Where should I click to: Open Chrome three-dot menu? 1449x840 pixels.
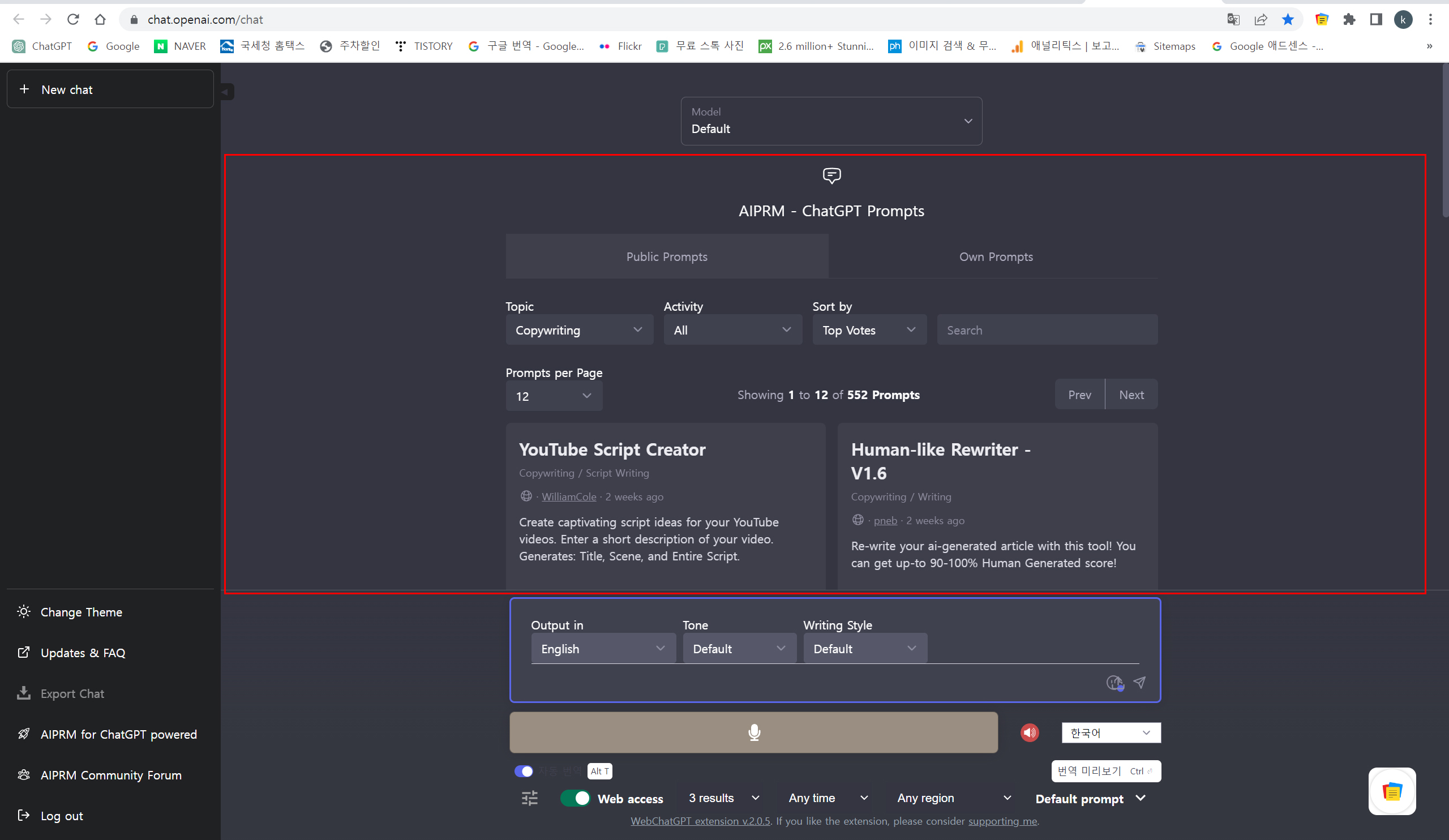pyautogui.click(x=1430, y=20)
